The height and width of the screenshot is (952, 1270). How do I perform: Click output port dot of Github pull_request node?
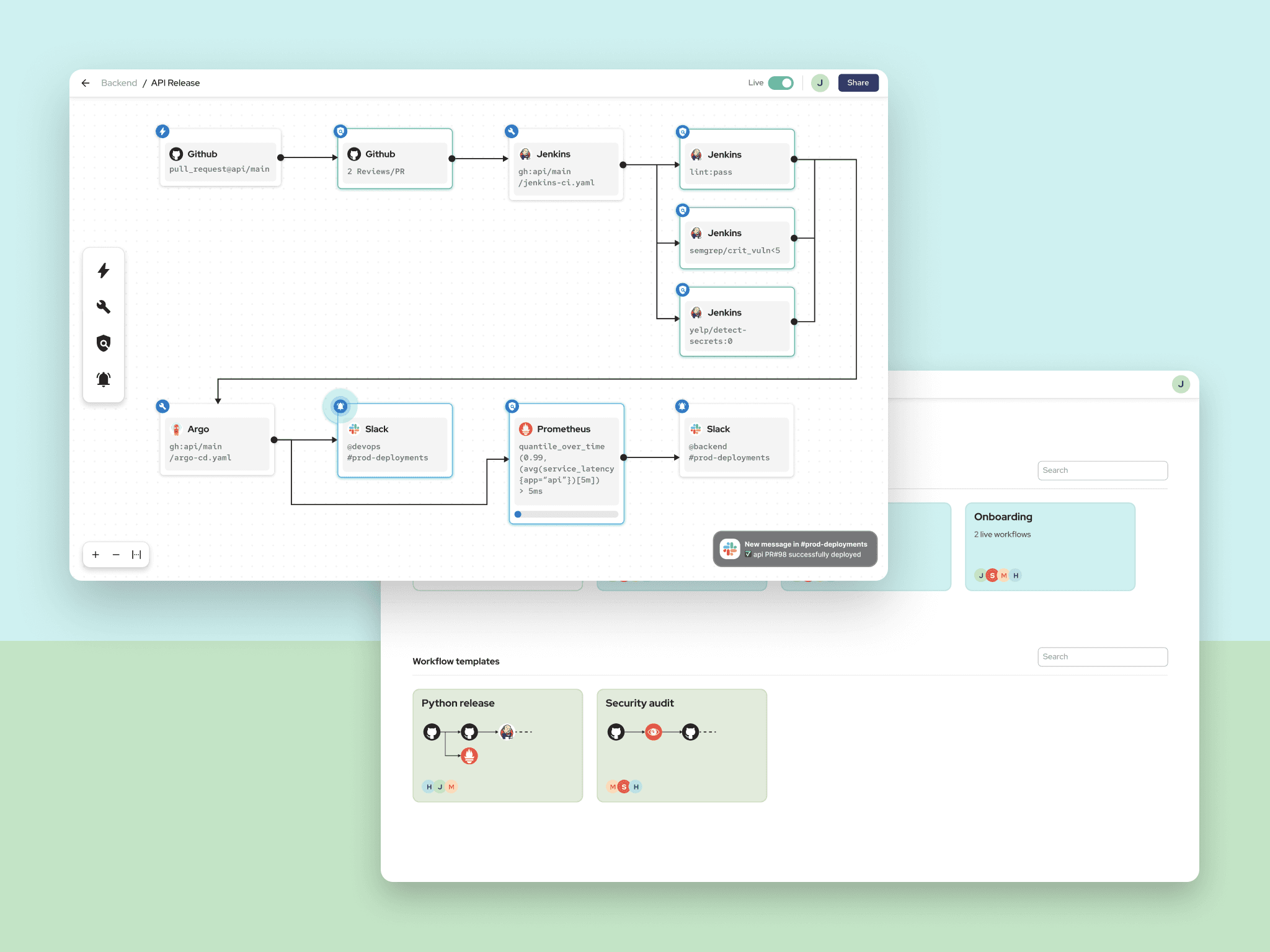pyautogui.click(x=280, y=157)
